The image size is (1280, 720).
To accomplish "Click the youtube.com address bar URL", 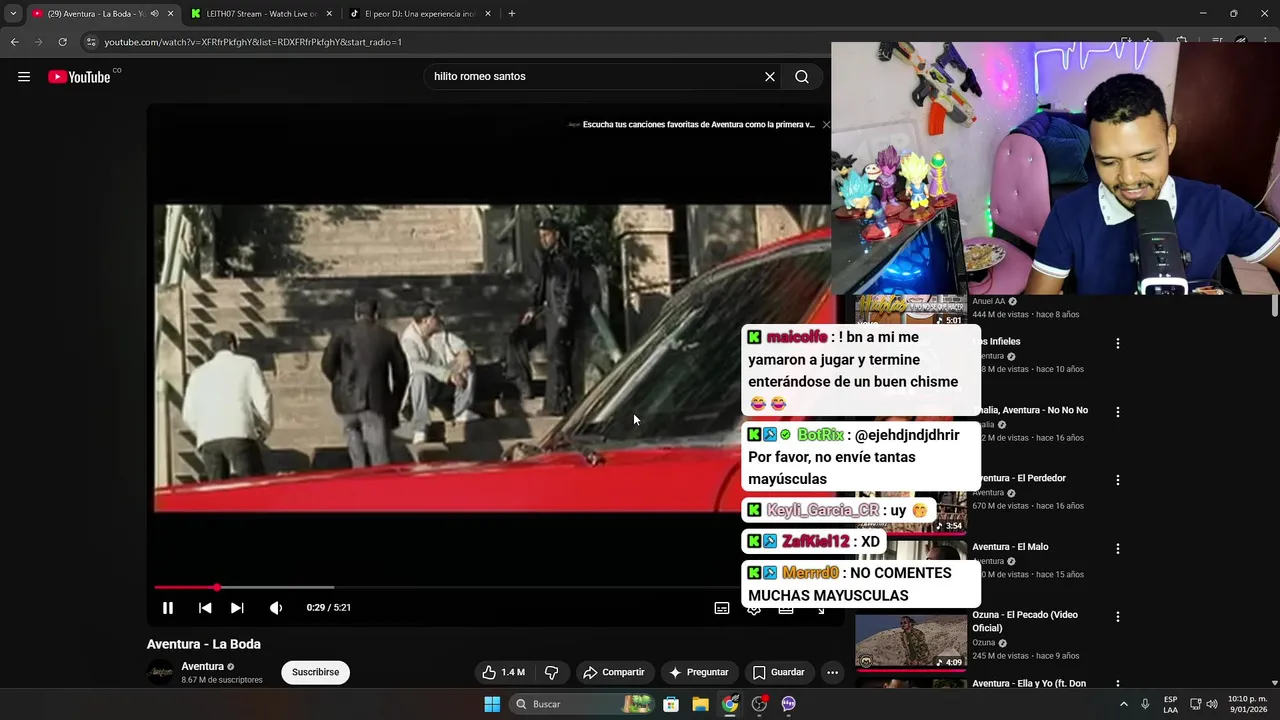I will pyautogui.click(x=253, y=42).
